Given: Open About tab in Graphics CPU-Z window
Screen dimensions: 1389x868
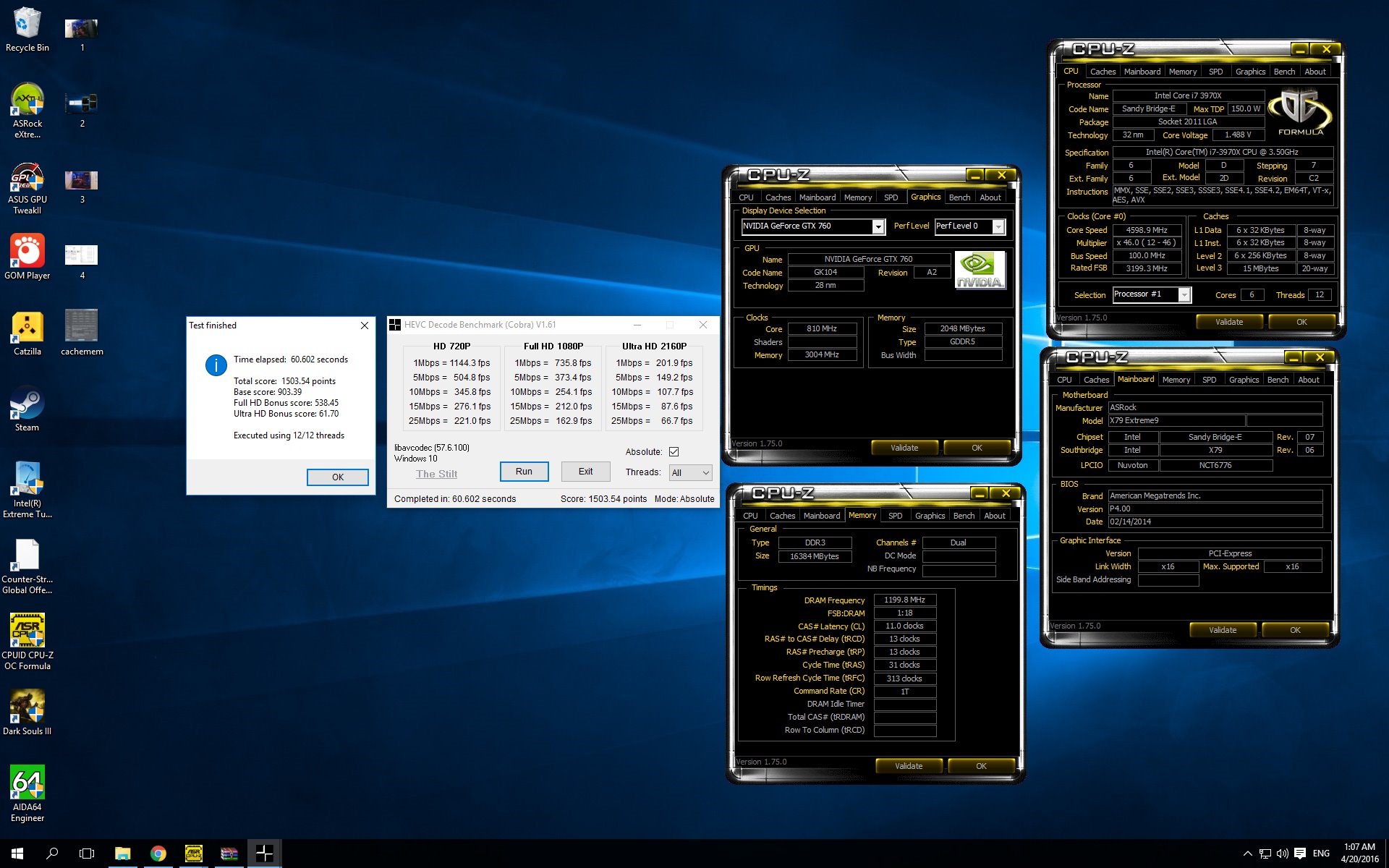Looking at the screenshot, I should click(990, 197).
